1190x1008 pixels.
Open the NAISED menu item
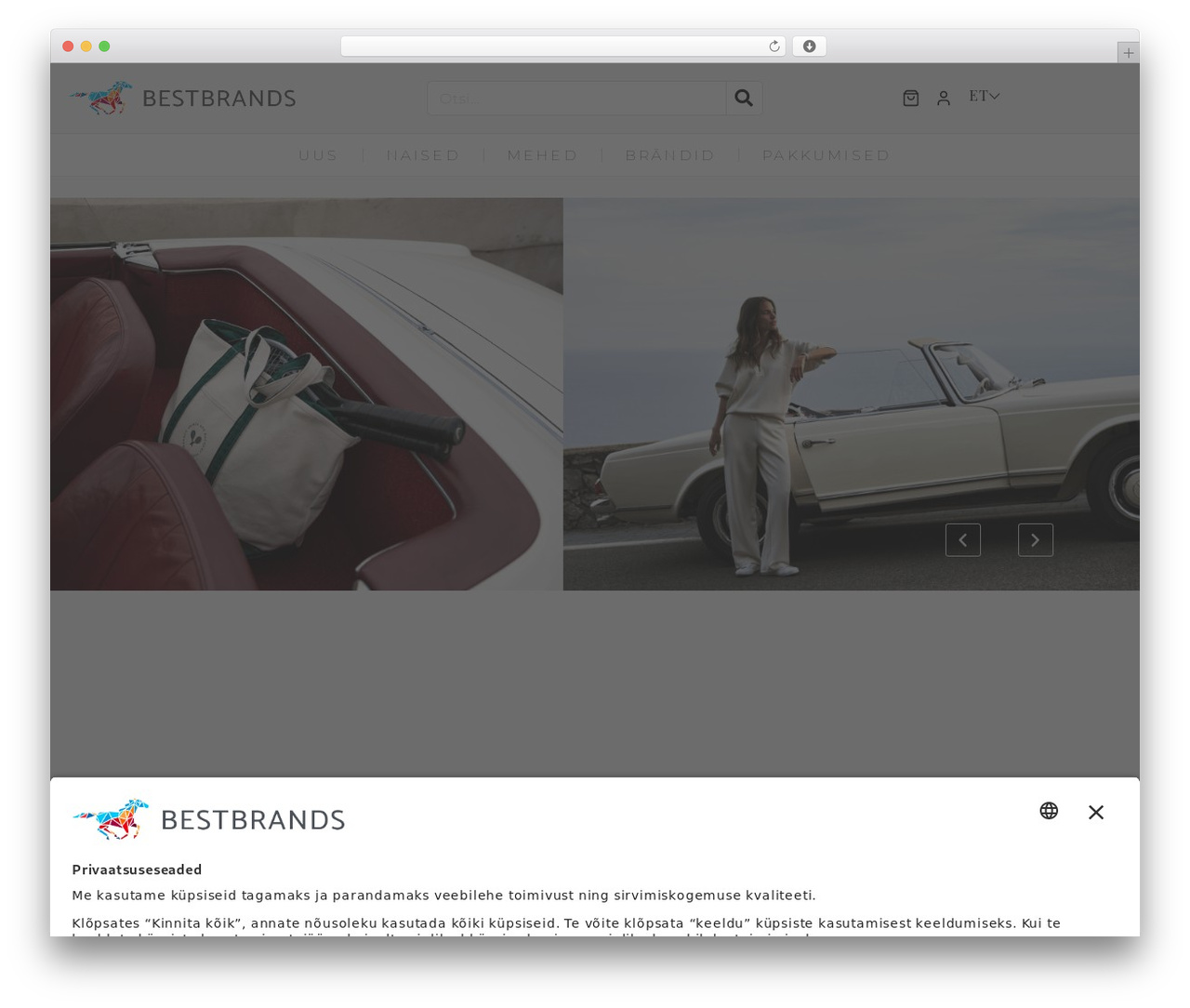(x=423, y=155)
